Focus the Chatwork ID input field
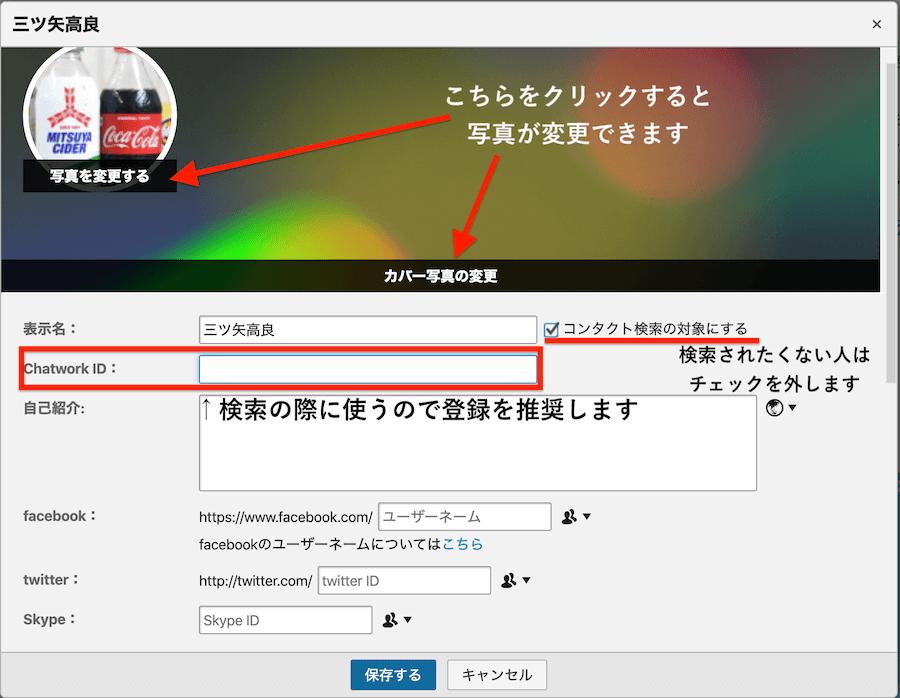The height and width of the screenshot is (698, 900). pos(368,369)
